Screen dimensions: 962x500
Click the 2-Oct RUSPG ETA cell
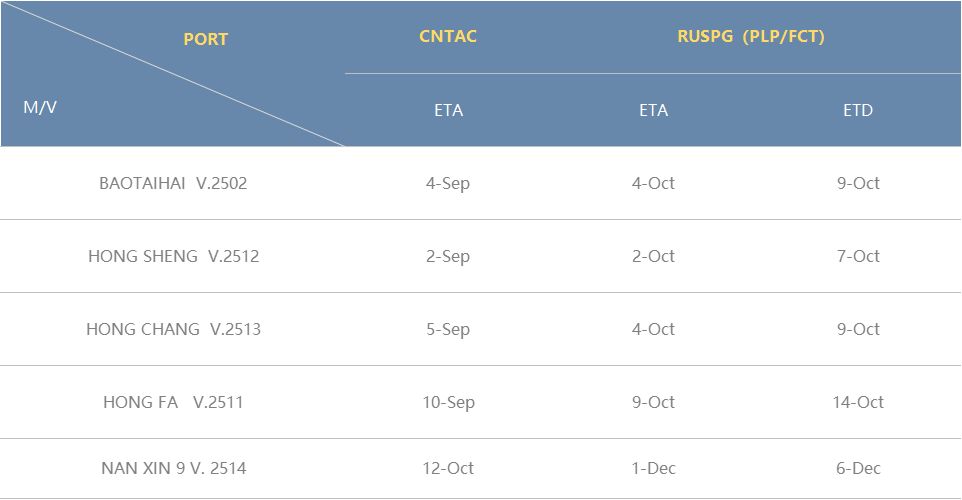coord(653,256)
